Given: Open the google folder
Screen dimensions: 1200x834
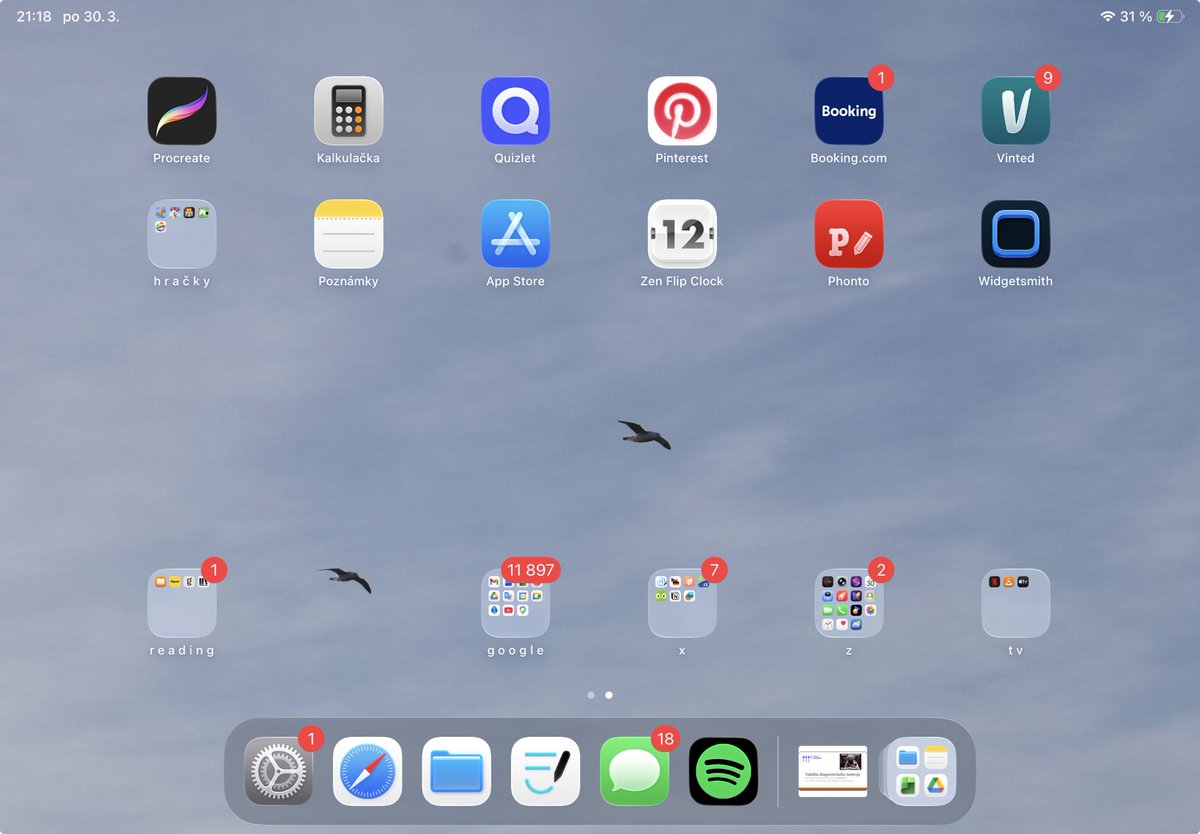Looking at the screenshot, I should point(515,603).
